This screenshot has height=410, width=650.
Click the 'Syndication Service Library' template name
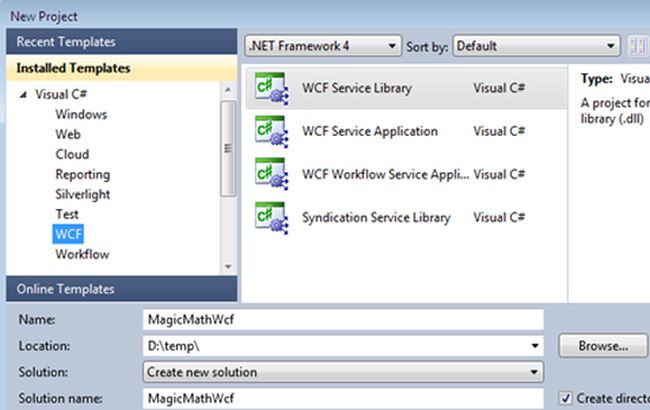point(376,218)
